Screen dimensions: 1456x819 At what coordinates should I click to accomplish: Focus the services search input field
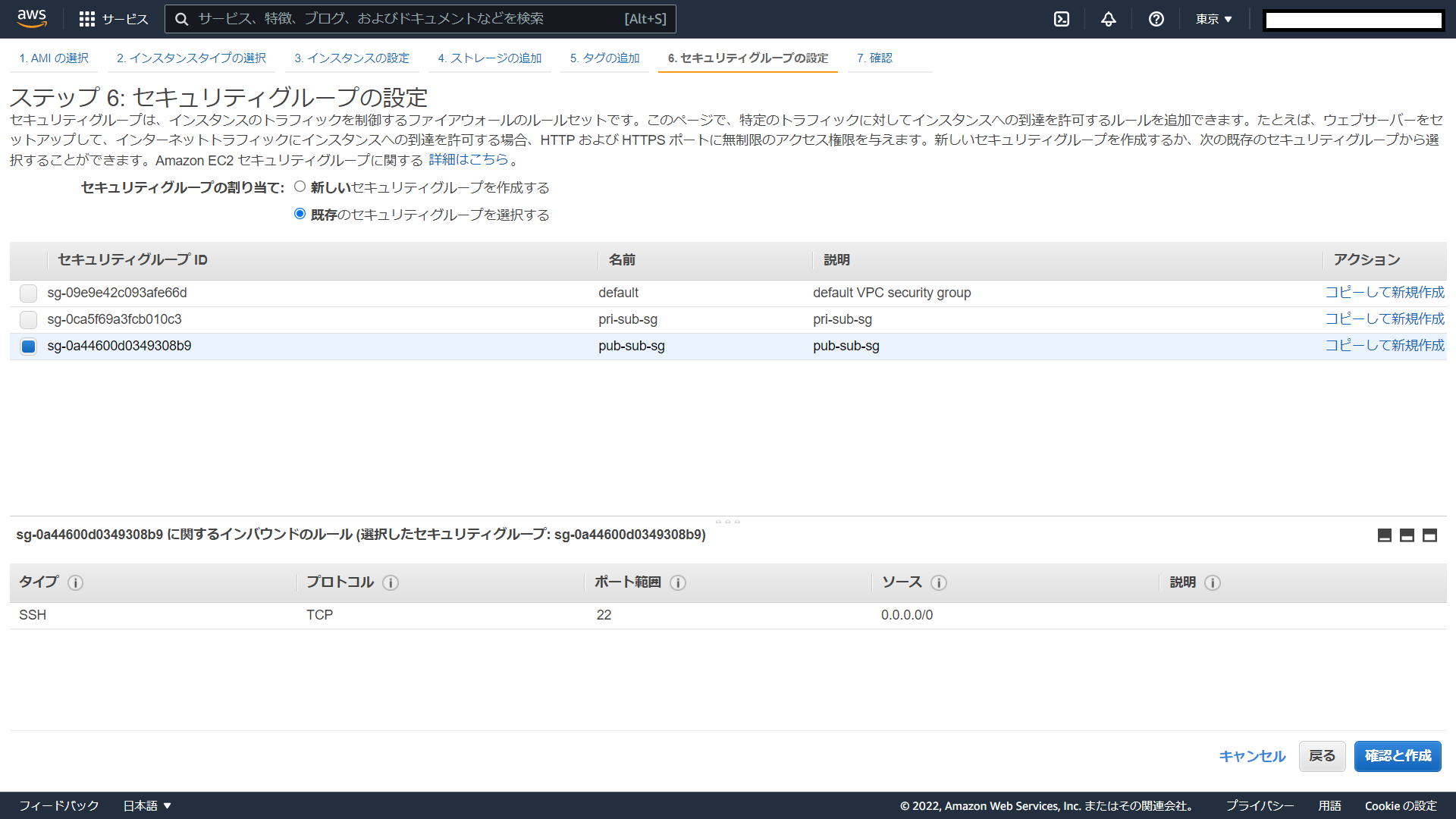click(409, 19)
